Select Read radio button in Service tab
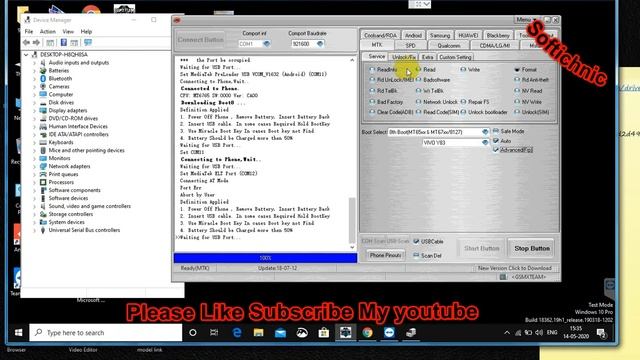The image size is (640, 360). click(418, 70)
